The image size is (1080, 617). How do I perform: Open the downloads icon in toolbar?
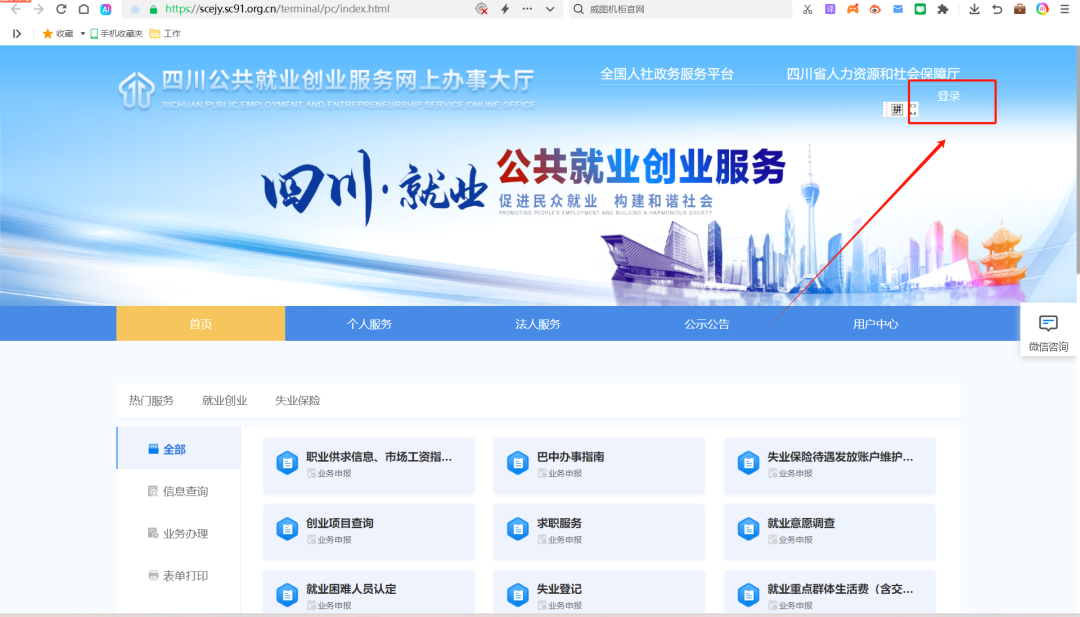tap(974, 9)
